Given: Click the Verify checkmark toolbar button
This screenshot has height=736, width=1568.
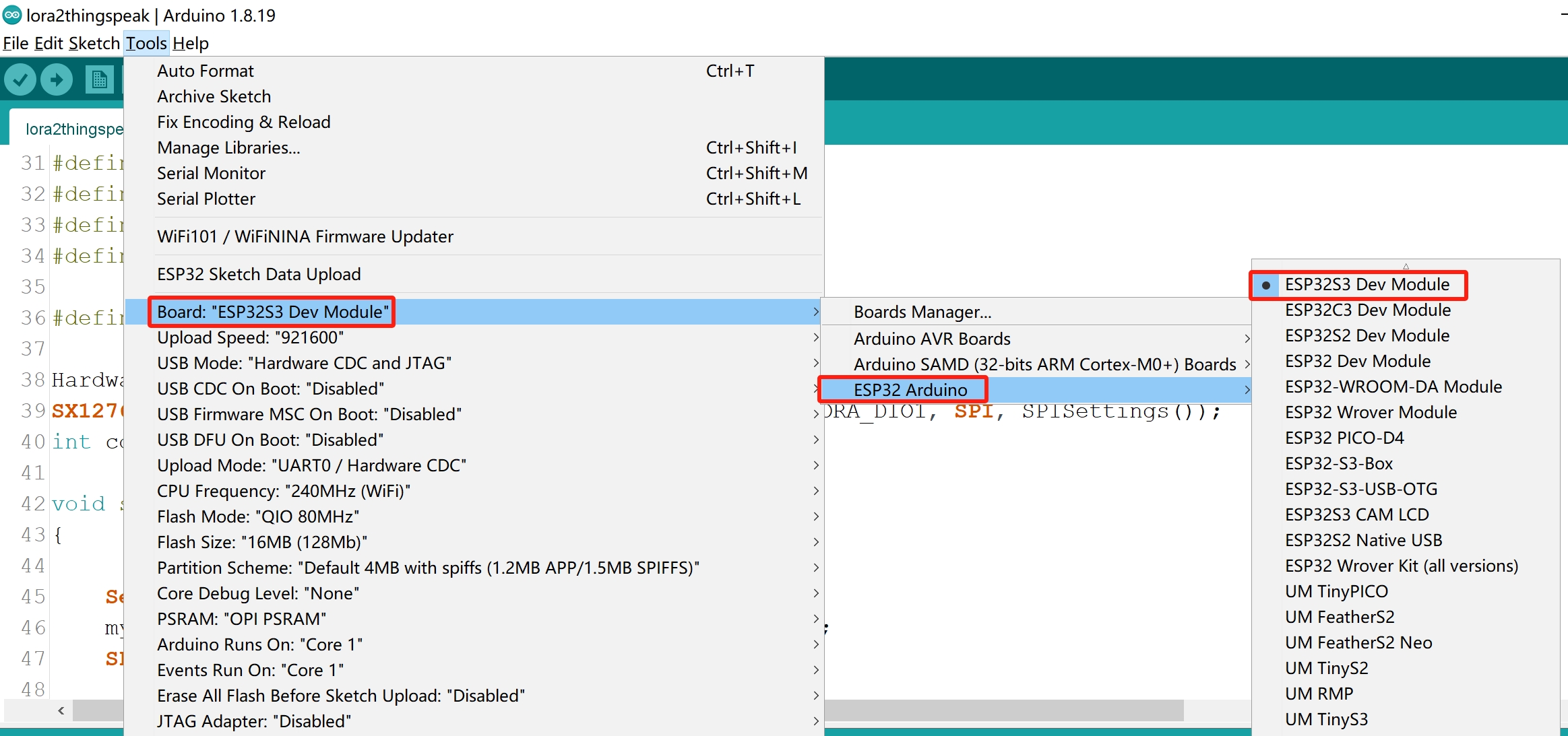Looking at the screenshot, I should (x=20, y=80).
